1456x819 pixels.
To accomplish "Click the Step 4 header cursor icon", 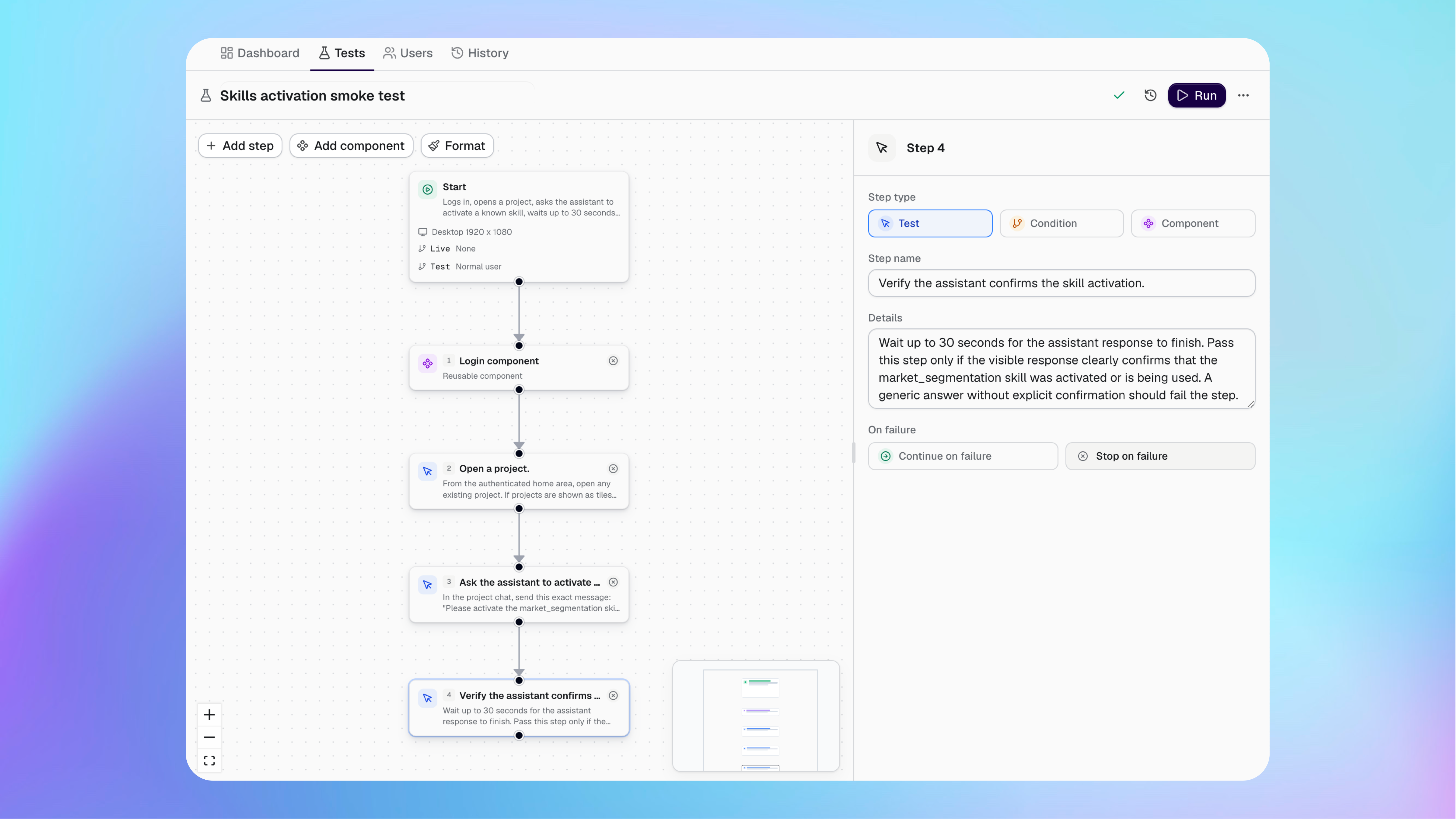I will tap(882, 148).
